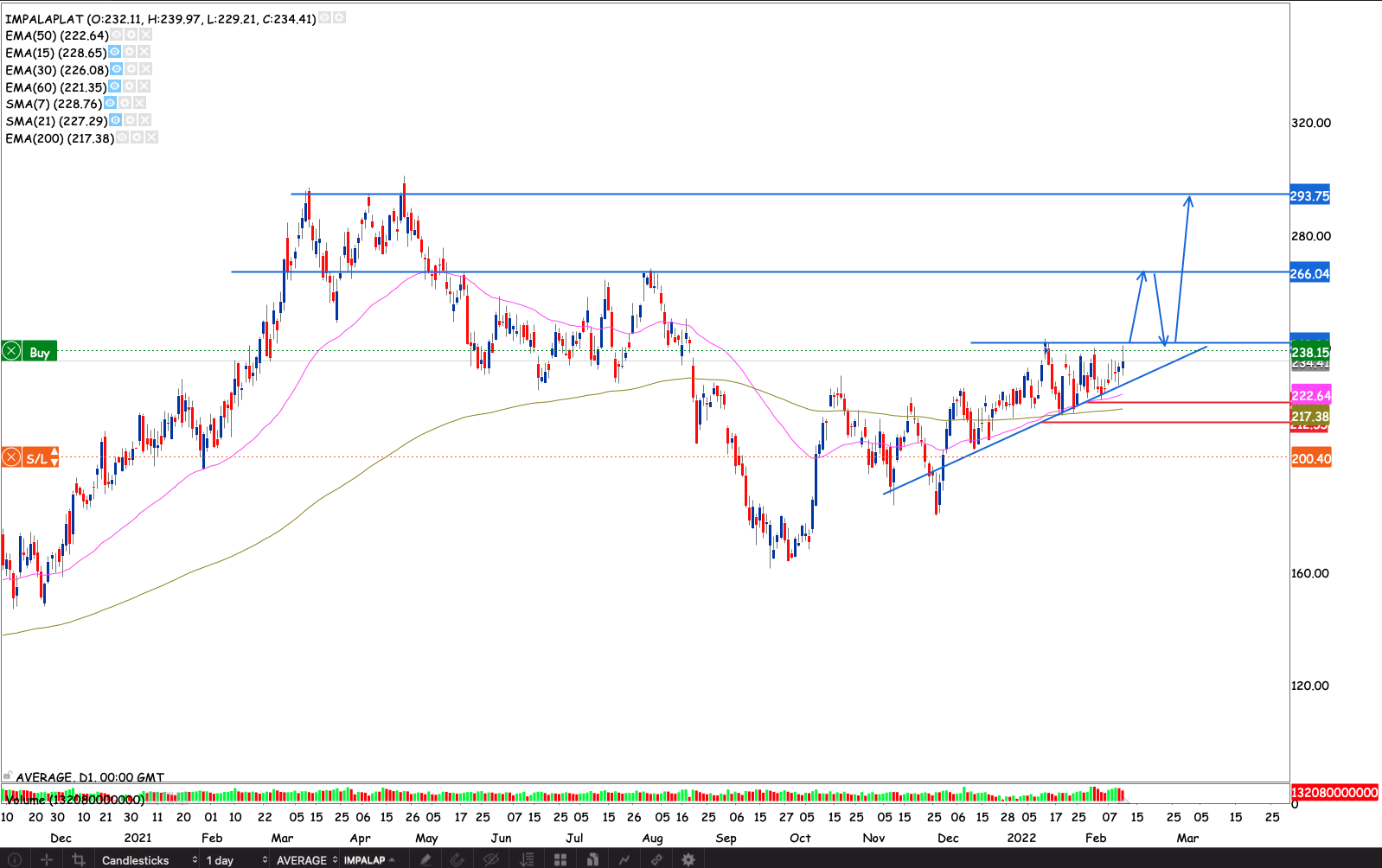This screenshot has height=868, width=1382.
Task: Click the green Buy order label
Action: (40, 352)
